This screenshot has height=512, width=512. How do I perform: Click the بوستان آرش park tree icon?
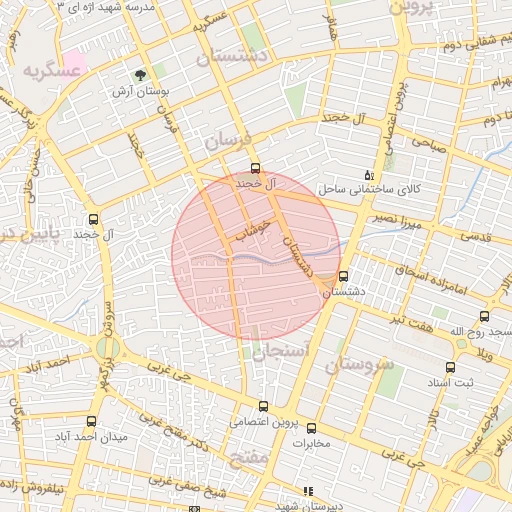click(x=140, y=75)
